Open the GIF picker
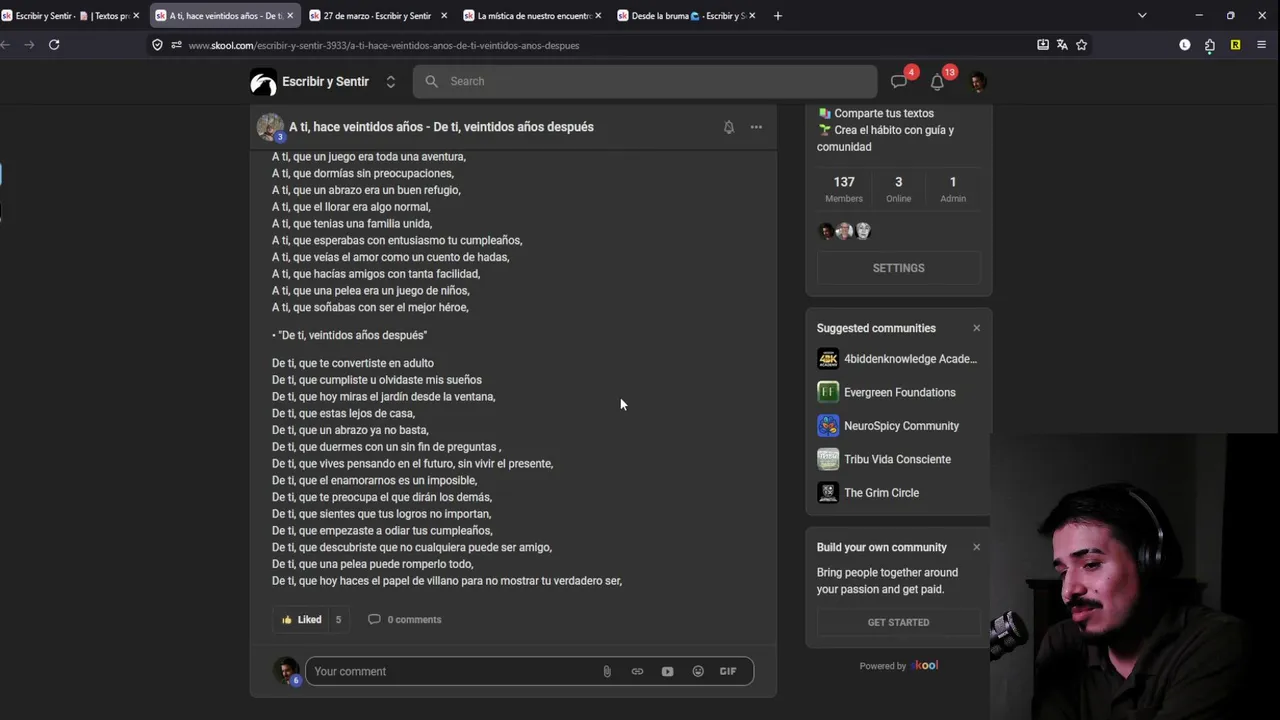1280x720 pixels. 728,671
